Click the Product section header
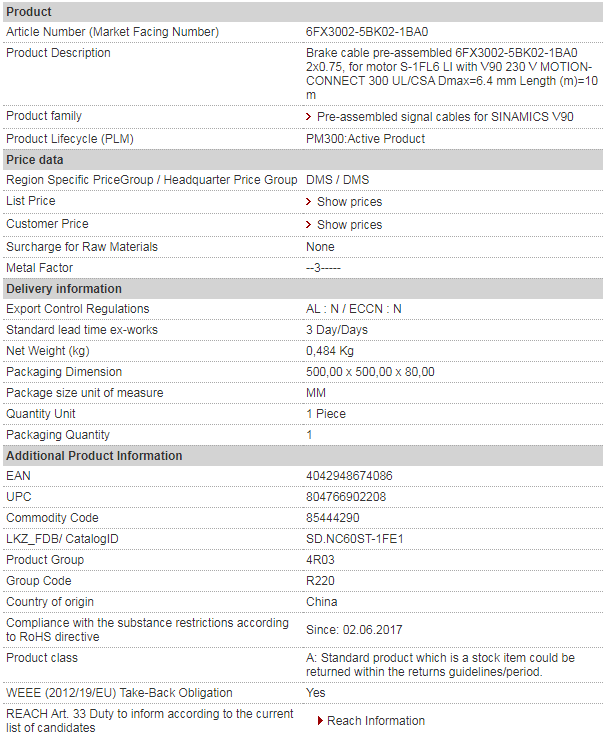The height and width of the screenshot is (738, 606). click(303, 12)
